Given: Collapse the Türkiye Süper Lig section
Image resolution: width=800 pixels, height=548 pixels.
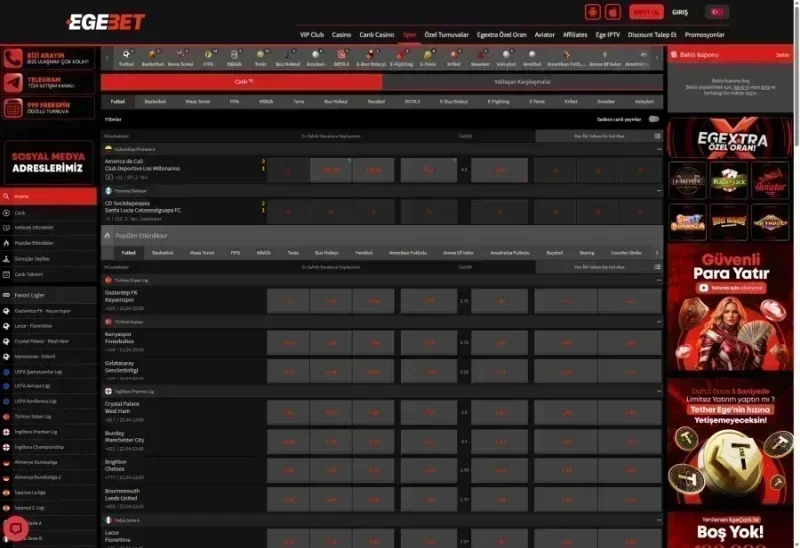Looking at the screenshot, I should click(659, 280).
